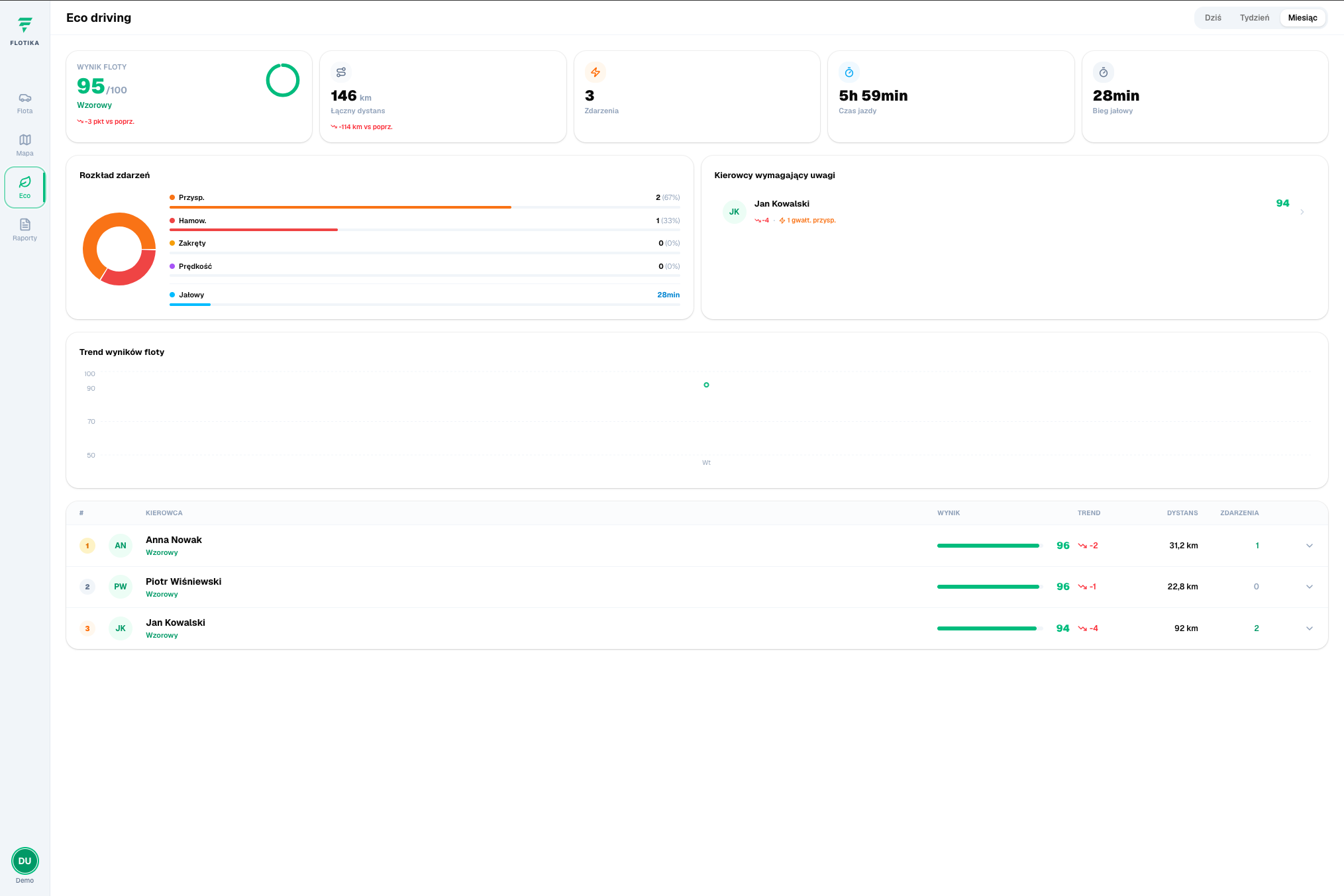Switch to Dziś time range

[1213, 18]
